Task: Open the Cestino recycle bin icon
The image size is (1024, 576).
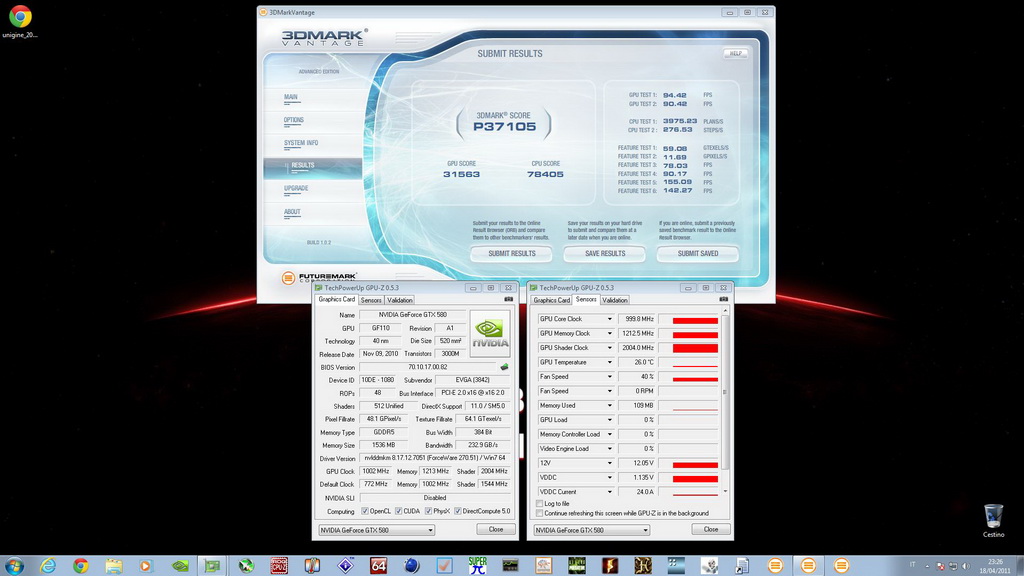Action: [x=993, y=516]
